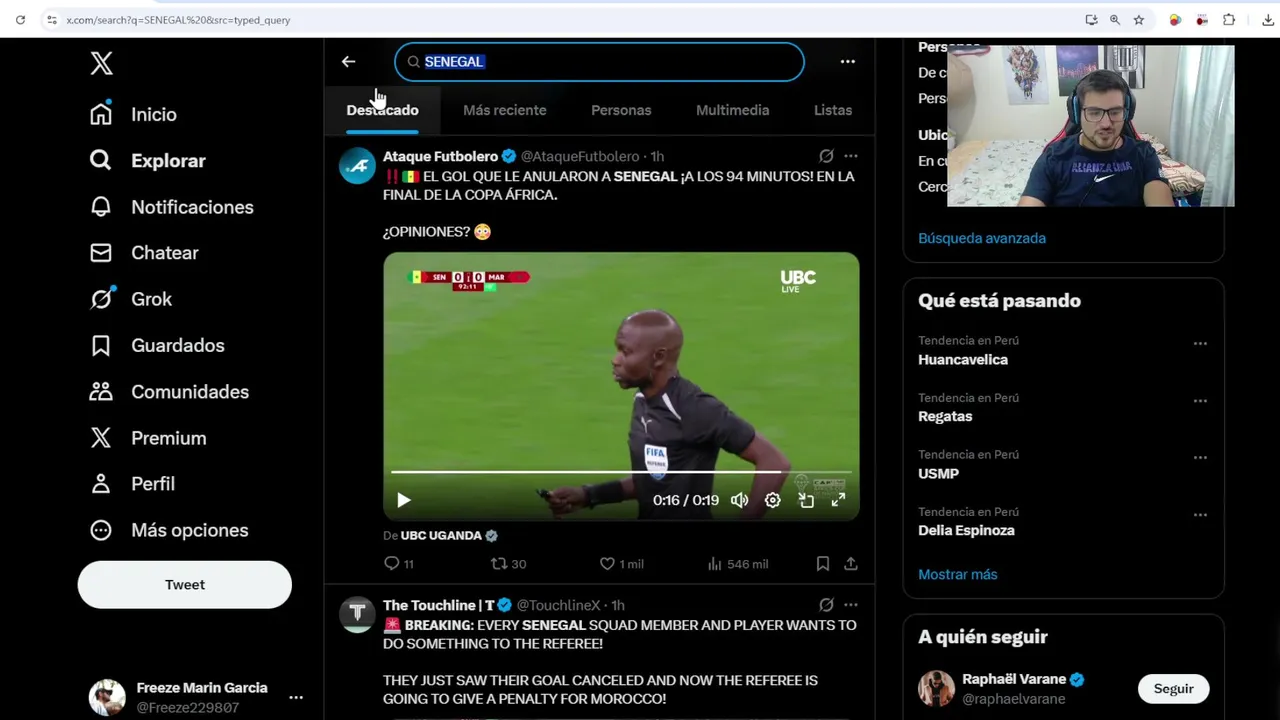Enter video fullscreen mode
This screenshot has width=1280, height=720.
pos(838,500)
